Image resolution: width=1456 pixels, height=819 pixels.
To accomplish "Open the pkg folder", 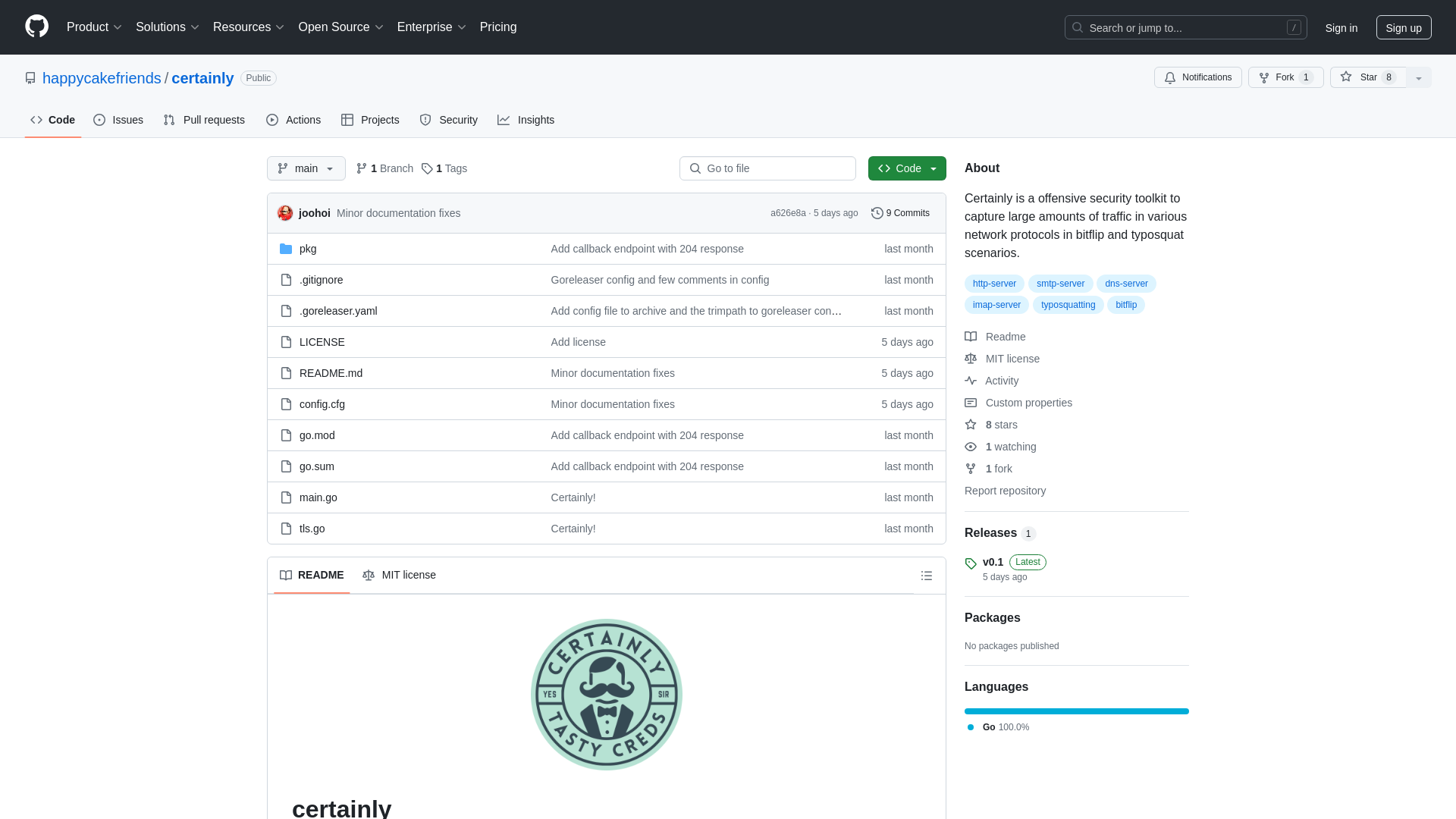I will click(x=308, y=248).
